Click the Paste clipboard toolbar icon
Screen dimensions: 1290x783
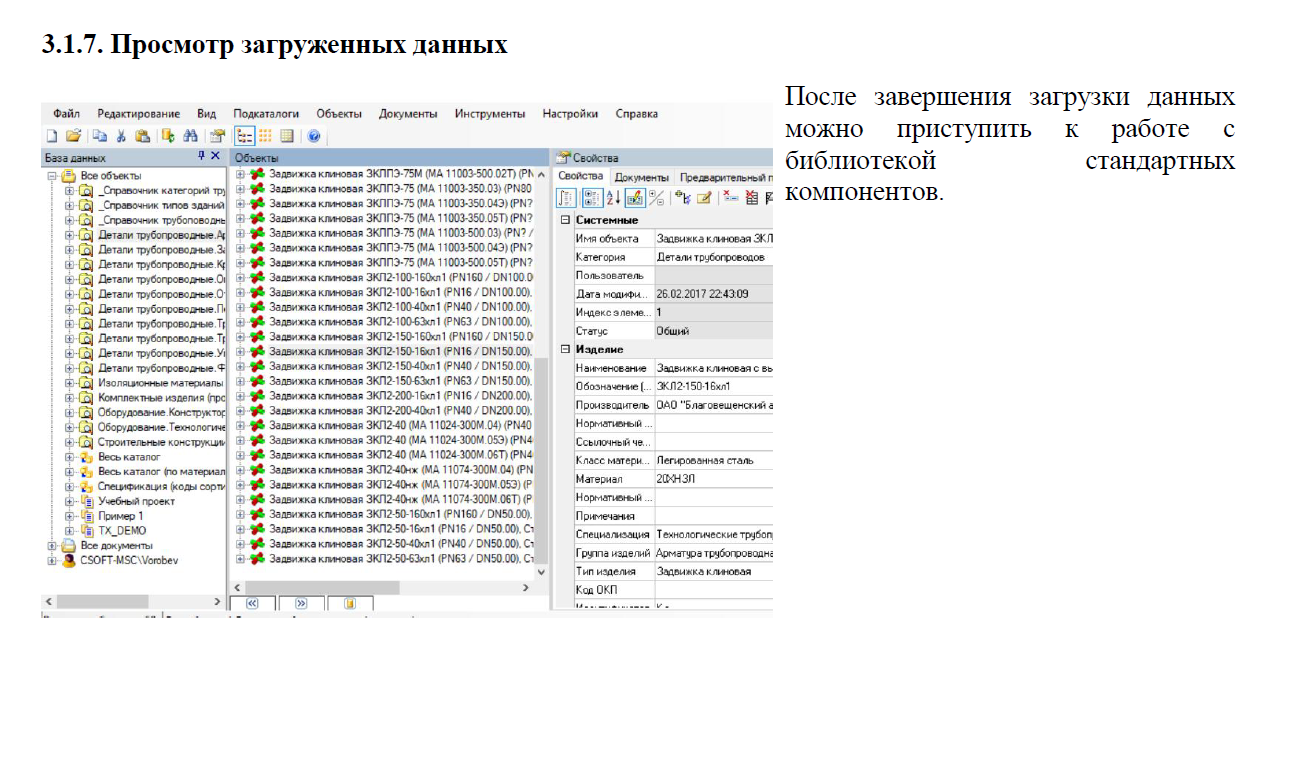tap(142, 136)
